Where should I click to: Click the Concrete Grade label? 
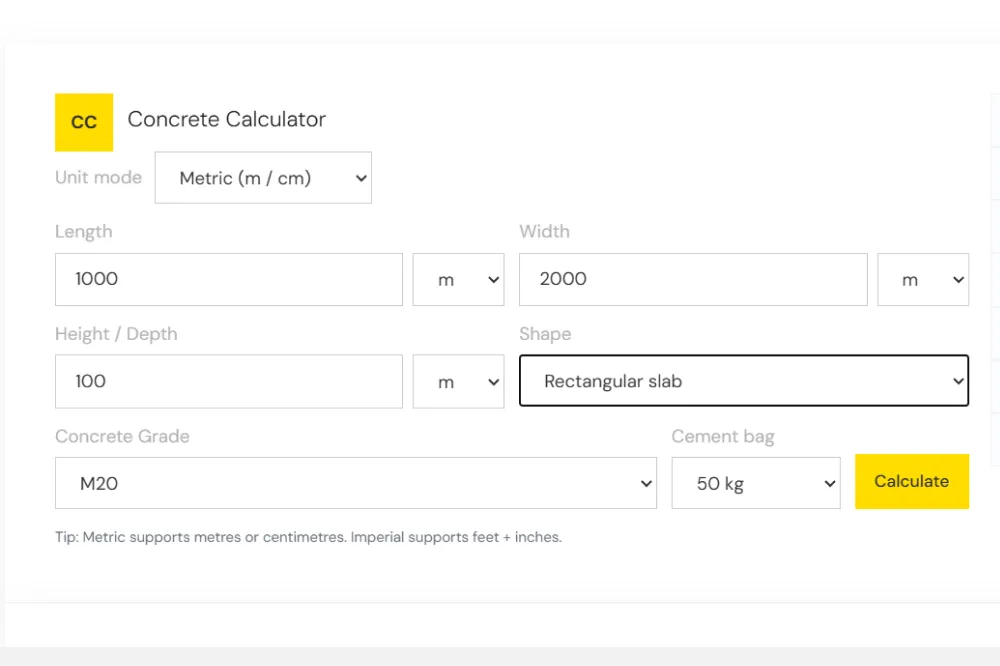(x=122, y=436)
